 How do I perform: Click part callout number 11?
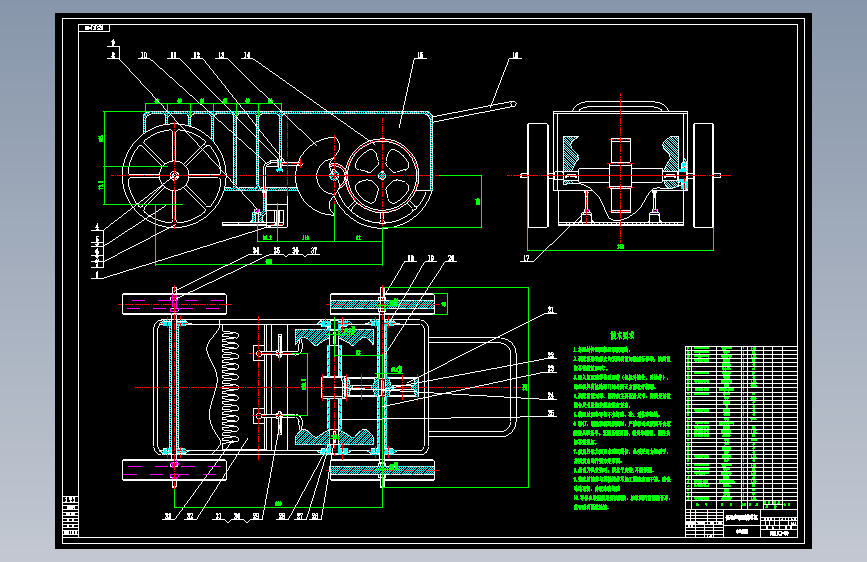[x=173, y=55]
